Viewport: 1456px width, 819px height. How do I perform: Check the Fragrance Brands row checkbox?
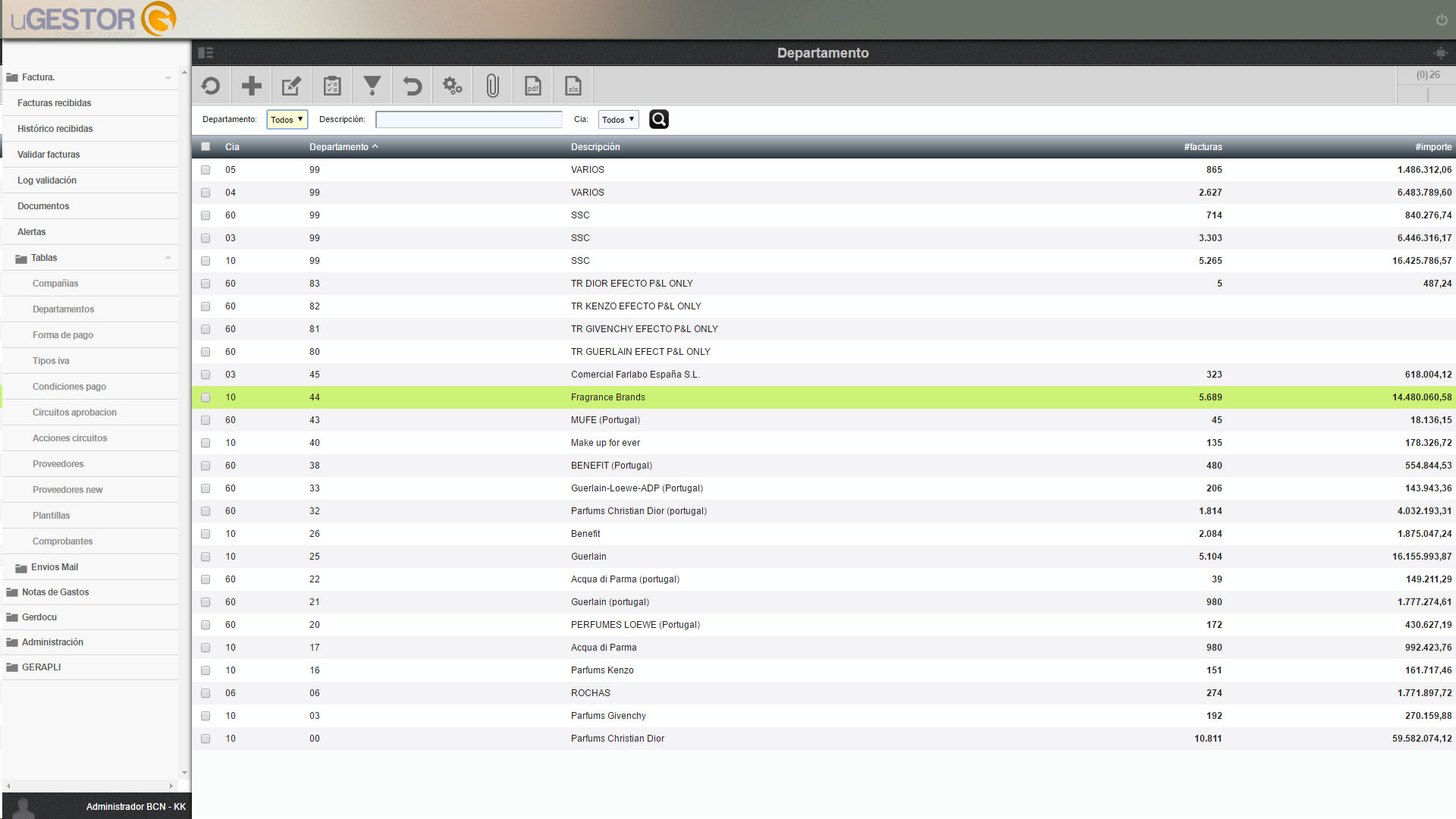pyautogui.click(x=206, y=397)
